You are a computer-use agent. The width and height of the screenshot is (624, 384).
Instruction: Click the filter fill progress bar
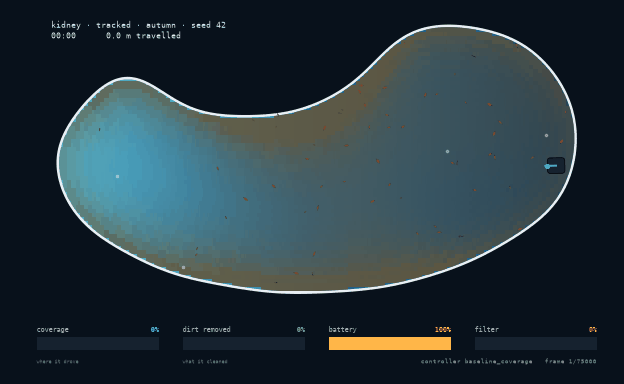[536, 343]
